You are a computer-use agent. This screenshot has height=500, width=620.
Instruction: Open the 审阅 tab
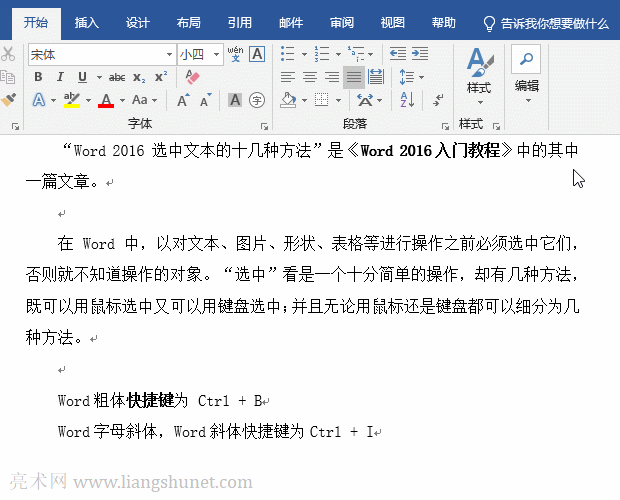point(342,23)
